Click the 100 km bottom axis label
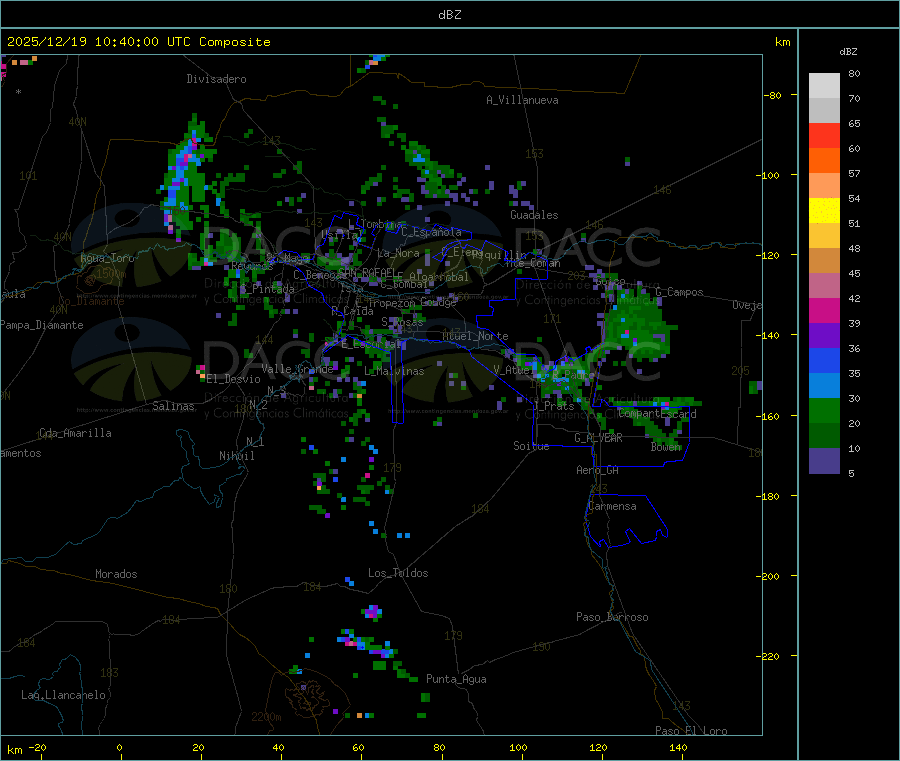Screen dimensions: 900x761 point(518,747)
